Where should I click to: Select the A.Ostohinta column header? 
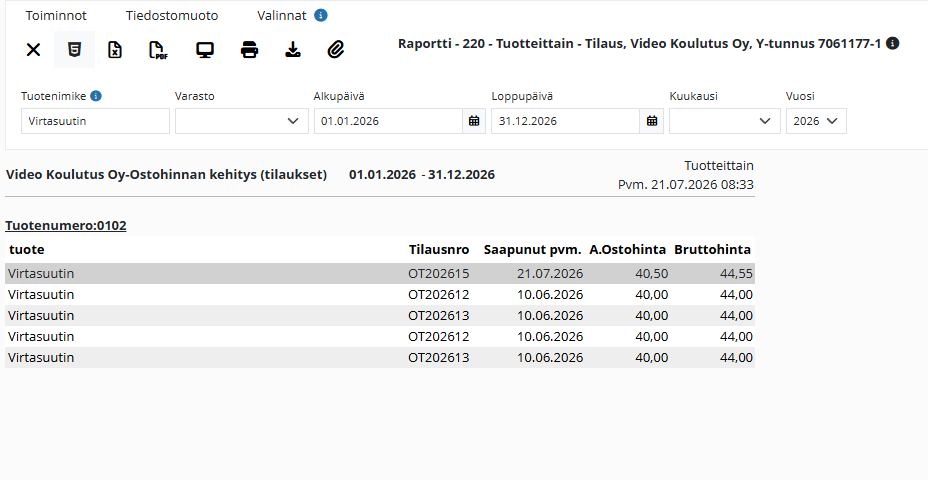(628, 250)
